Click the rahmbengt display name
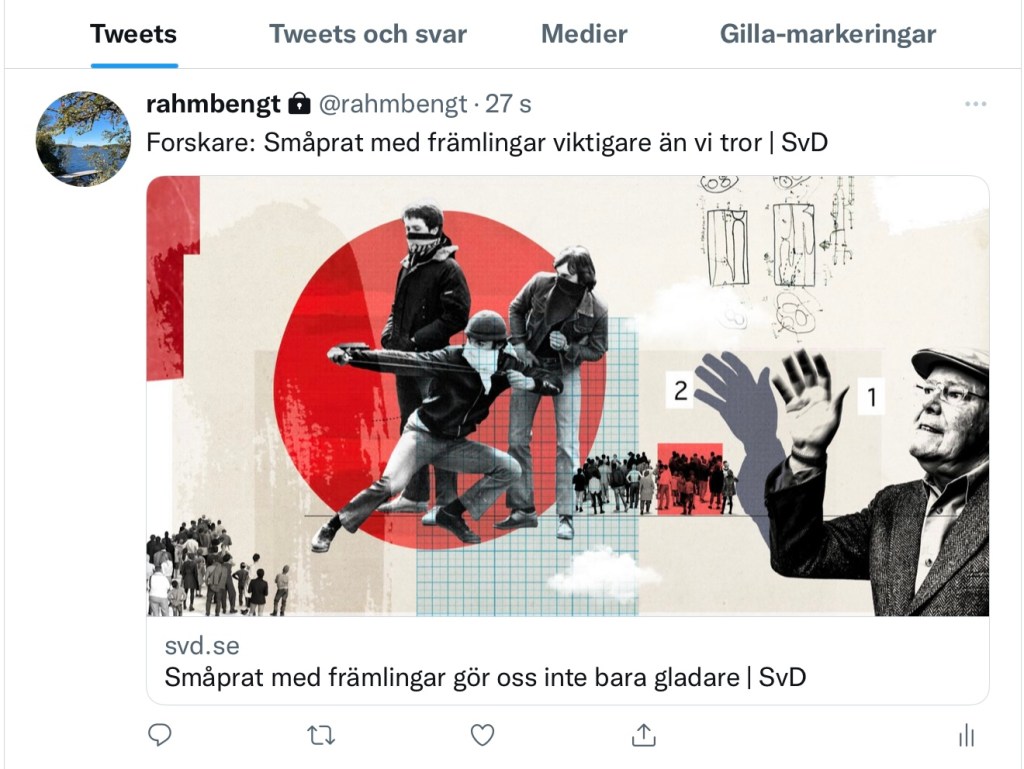 point(214,104)
